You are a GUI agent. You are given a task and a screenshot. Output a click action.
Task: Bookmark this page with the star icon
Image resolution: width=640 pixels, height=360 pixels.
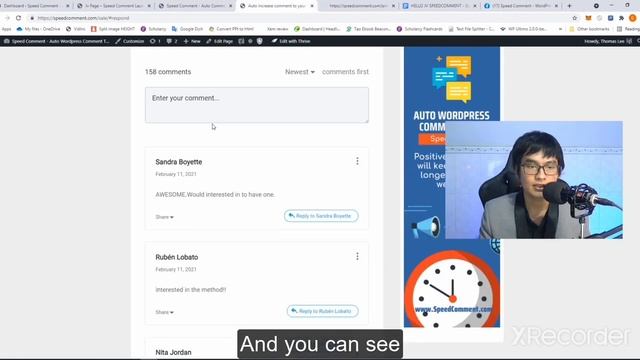point(575,18)
